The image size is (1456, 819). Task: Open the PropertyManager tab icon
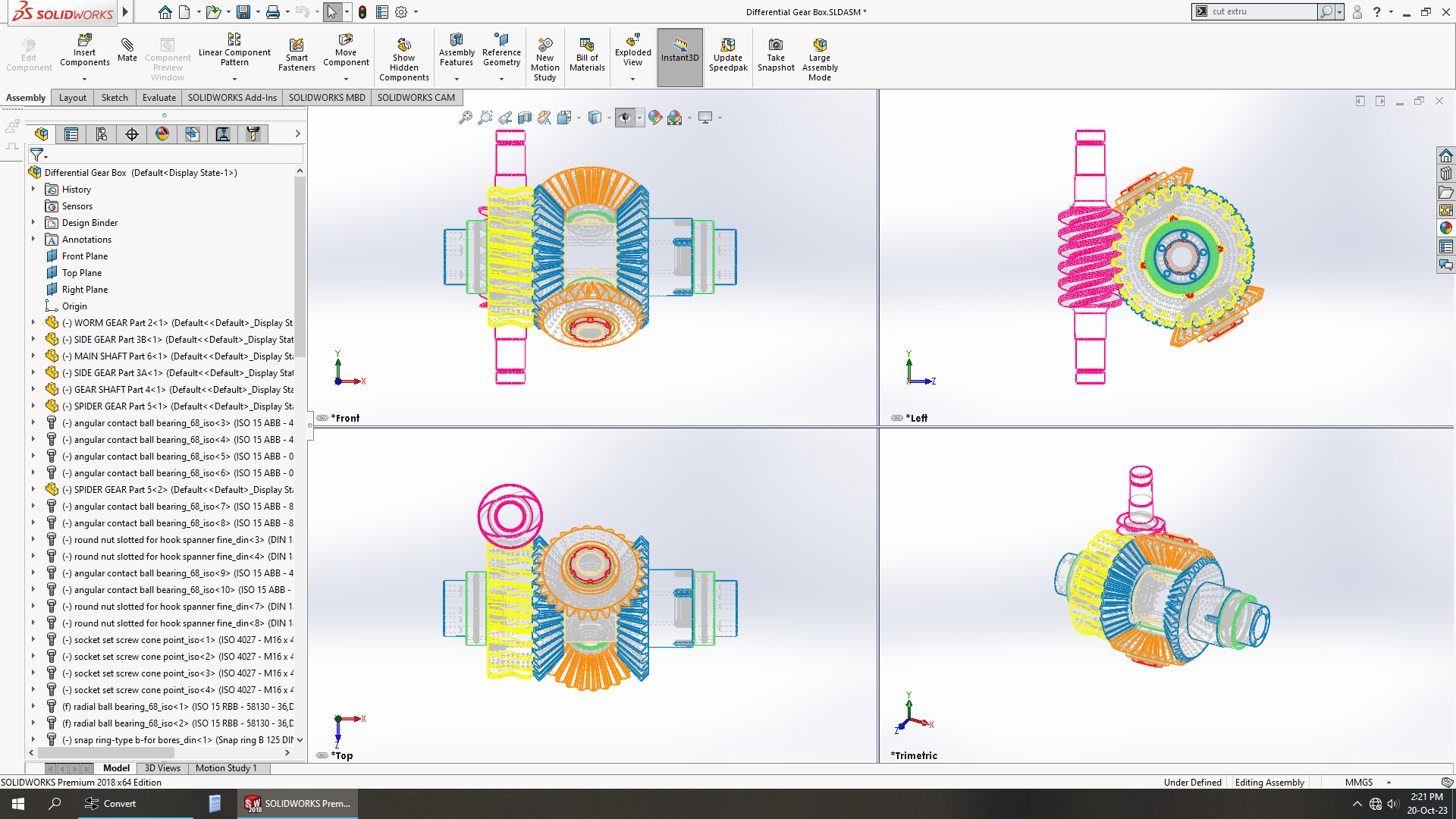(x=71, y=134)
